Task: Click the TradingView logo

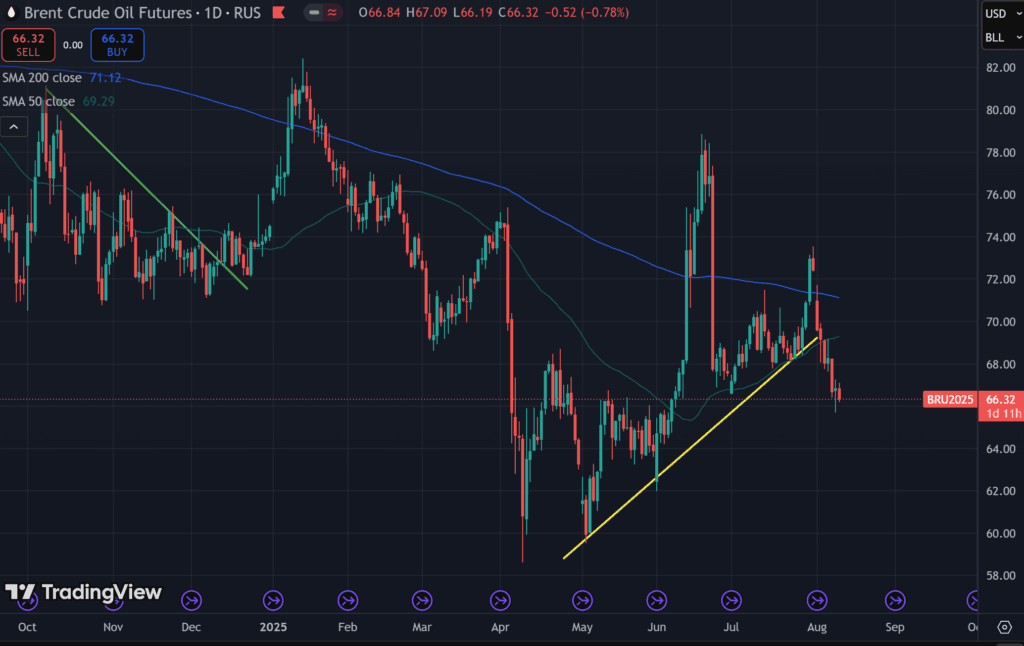Action: [x=83, y=592]
